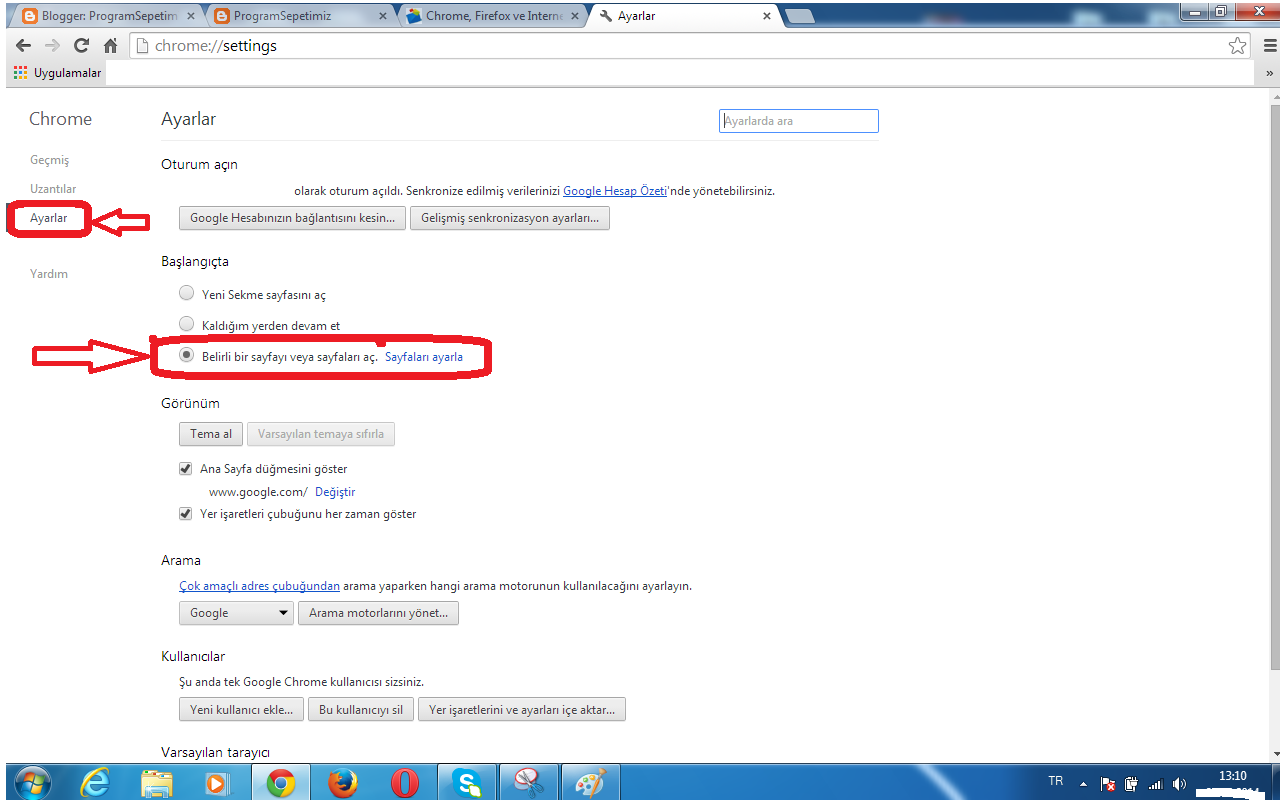This screenshot has width=1280, height=800.
Task: Click Yer işaretlerini ve ayarları içe aktar
Action: click(522, 710)
